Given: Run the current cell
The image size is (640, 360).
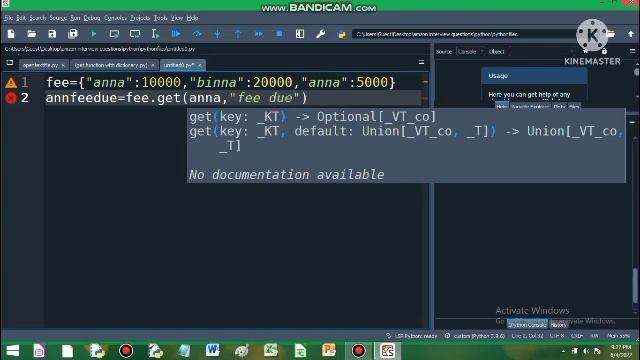Looking at the screenshot, I should point(114,34).
